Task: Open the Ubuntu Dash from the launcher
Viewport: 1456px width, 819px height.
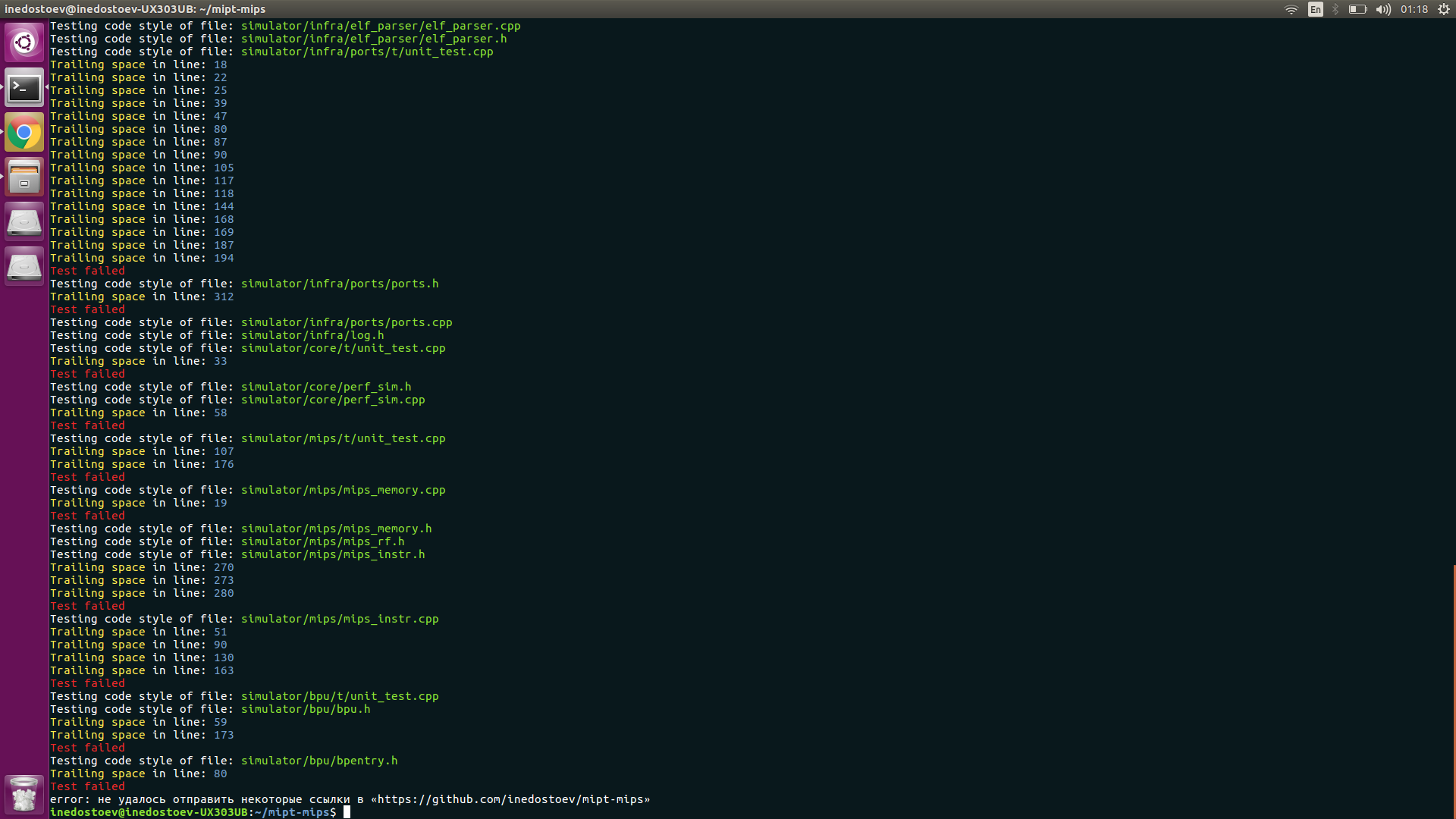Action: coord(24,42)
